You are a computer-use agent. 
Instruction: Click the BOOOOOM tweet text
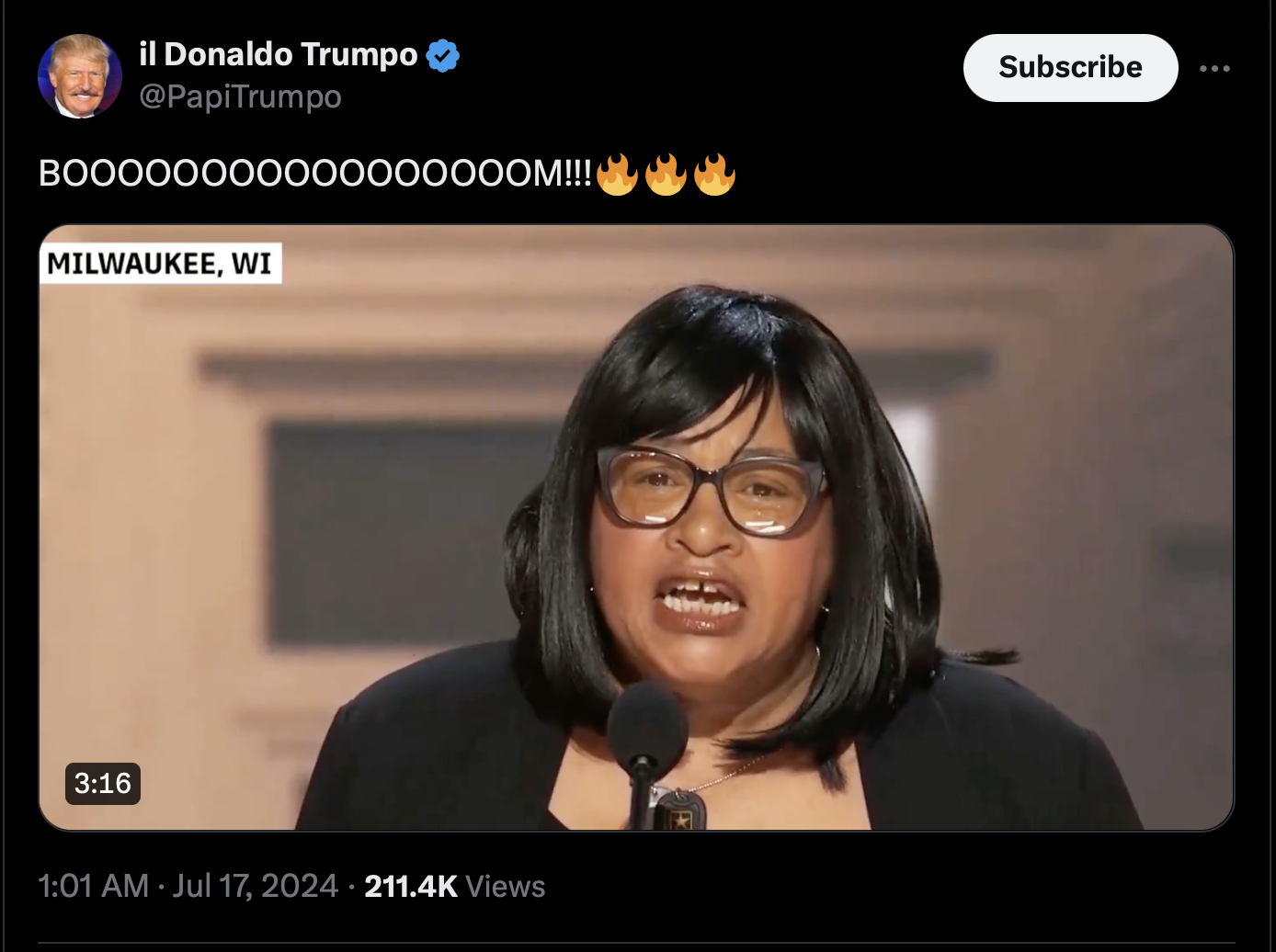pos(315,174)
